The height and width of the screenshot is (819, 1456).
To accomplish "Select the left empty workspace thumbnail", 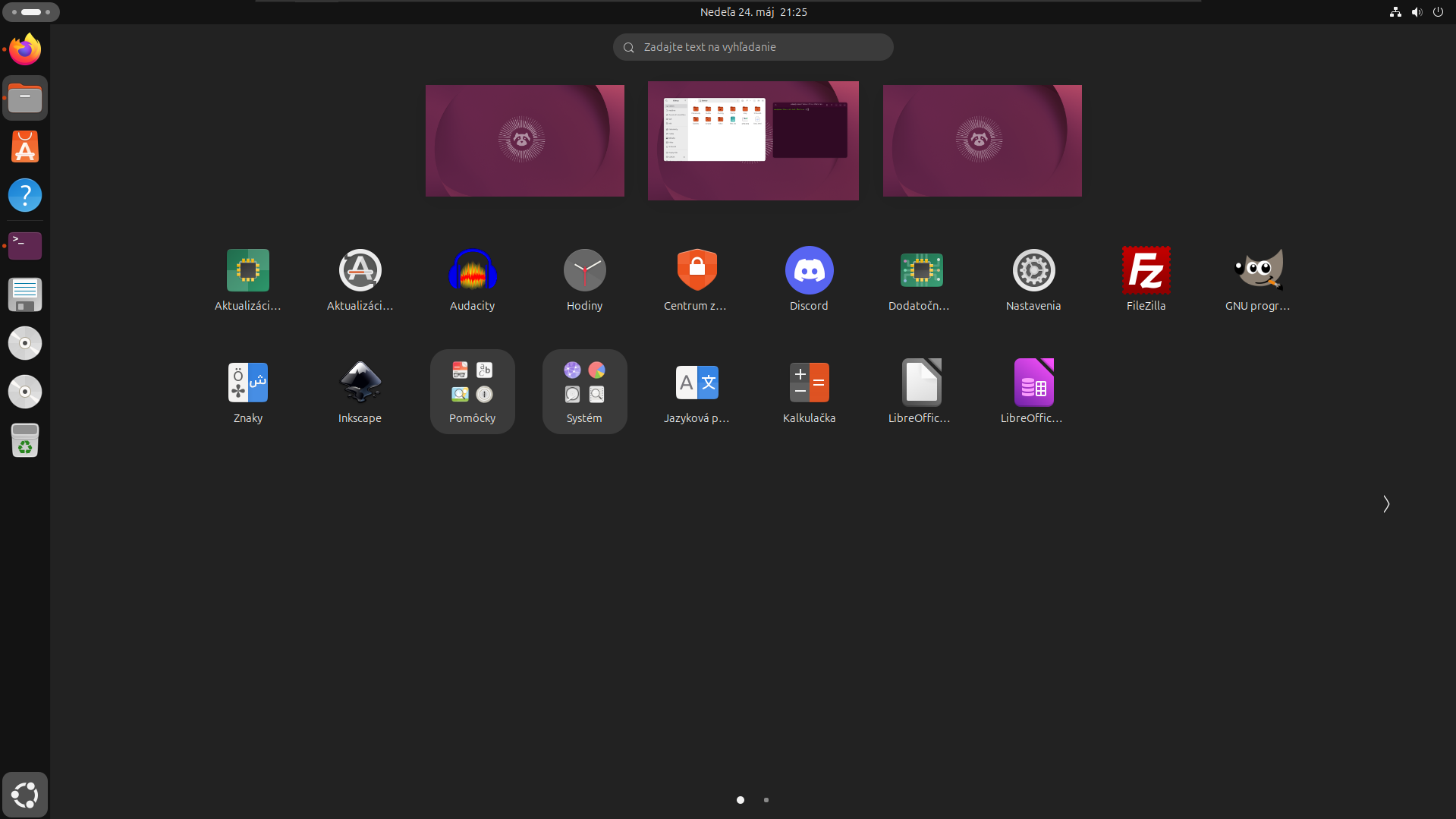I will click(525, 140).
